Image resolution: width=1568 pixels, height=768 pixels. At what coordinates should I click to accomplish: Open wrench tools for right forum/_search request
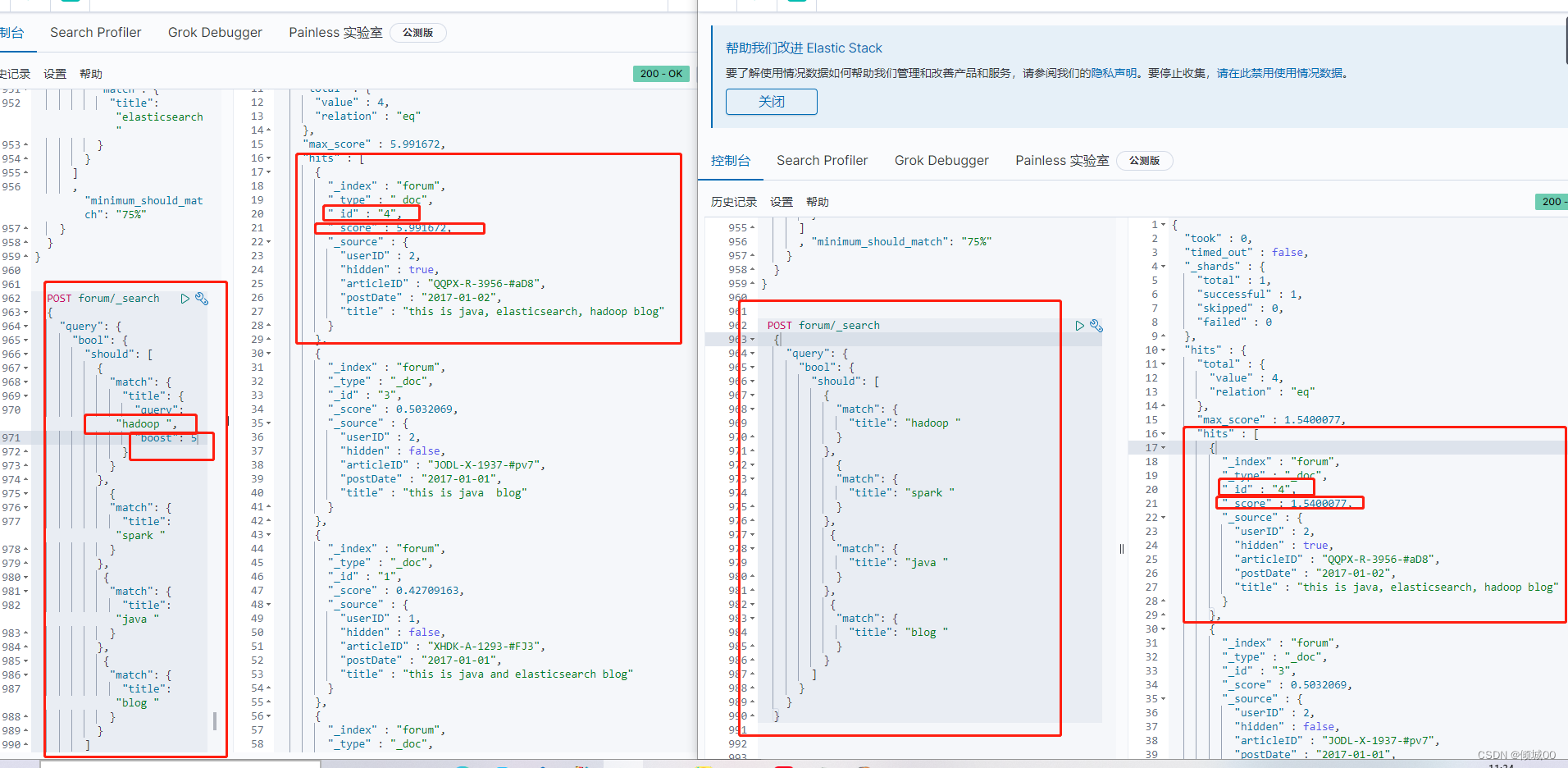[1096, 326]
